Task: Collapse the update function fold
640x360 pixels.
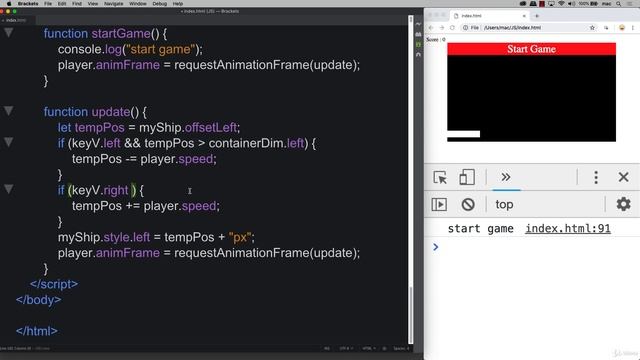Action: [x=9, y=111]
